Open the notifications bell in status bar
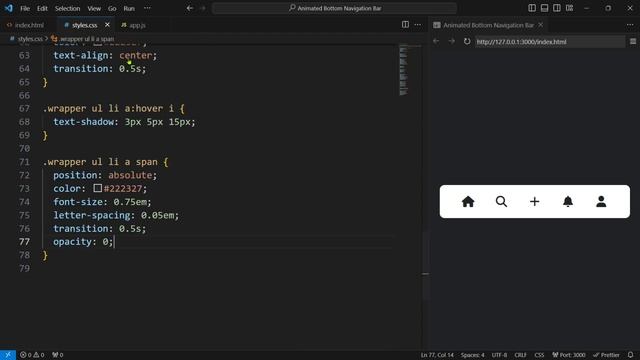This screenshot has height=360, width=640. [631, 355]
